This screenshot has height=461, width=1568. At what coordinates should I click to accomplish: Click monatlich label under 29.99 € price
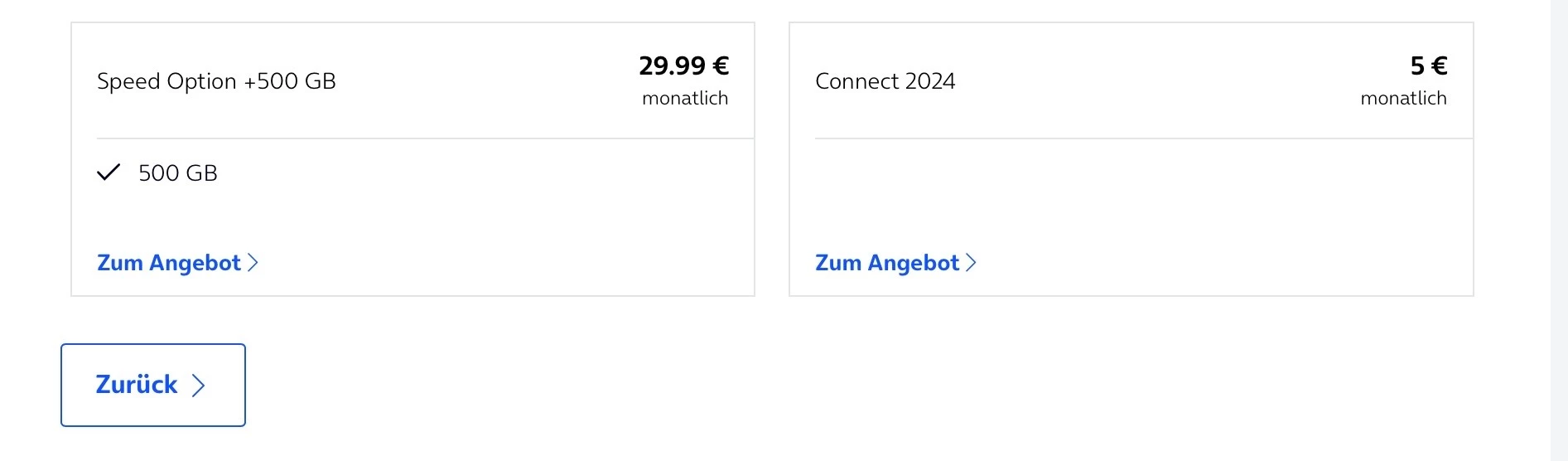tap(685, 99)
